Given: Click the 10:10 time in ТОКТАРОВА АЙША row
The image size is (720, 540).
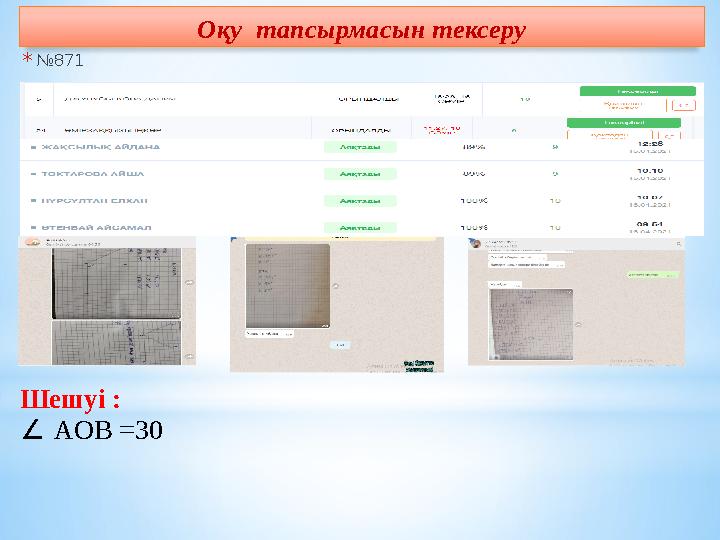Looking at the screenshot, I should point(650,170).
